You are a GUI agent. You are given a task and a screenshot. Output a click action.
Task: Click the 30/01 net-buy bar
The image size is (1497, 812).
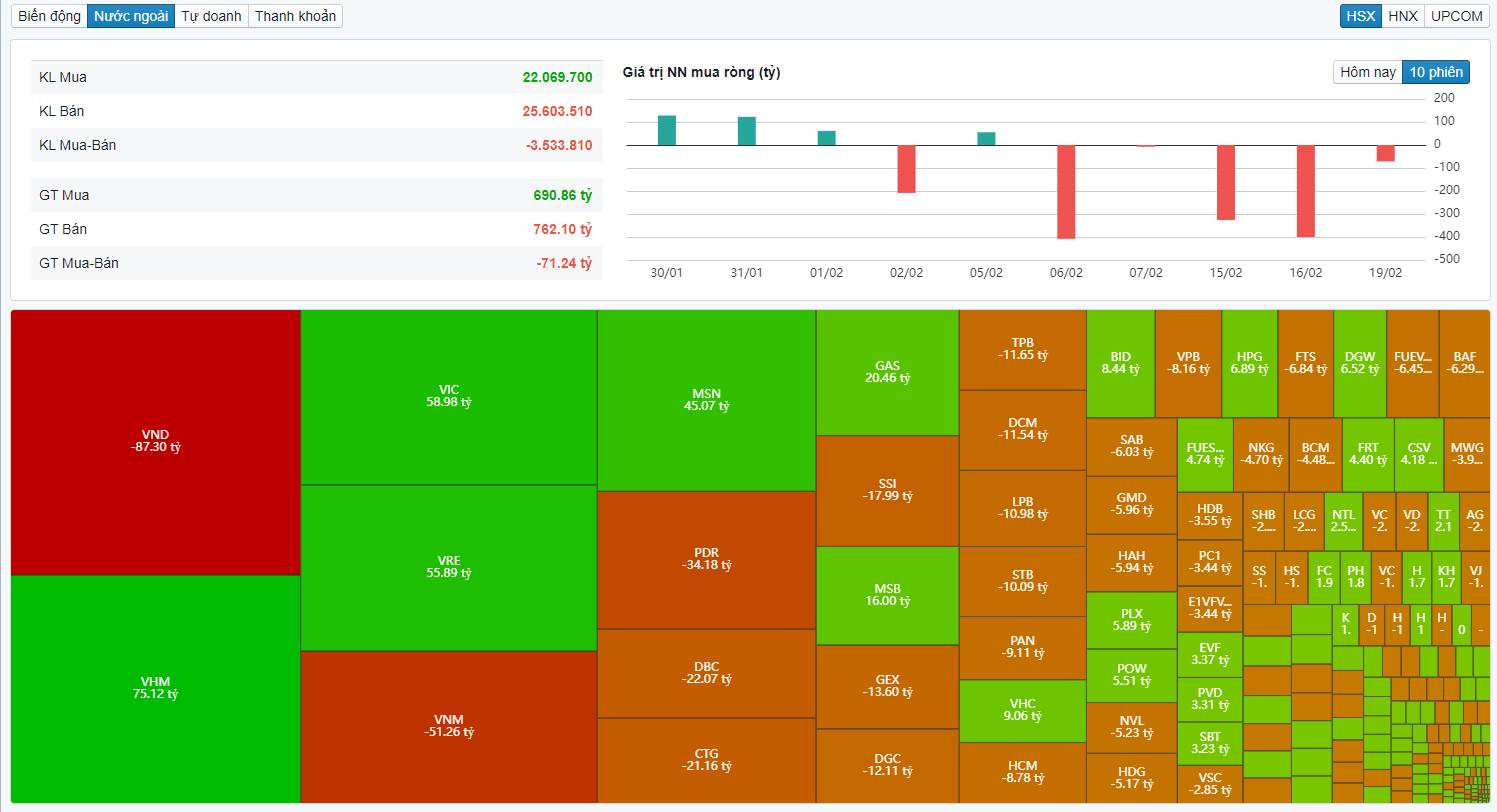click(667, 130)
